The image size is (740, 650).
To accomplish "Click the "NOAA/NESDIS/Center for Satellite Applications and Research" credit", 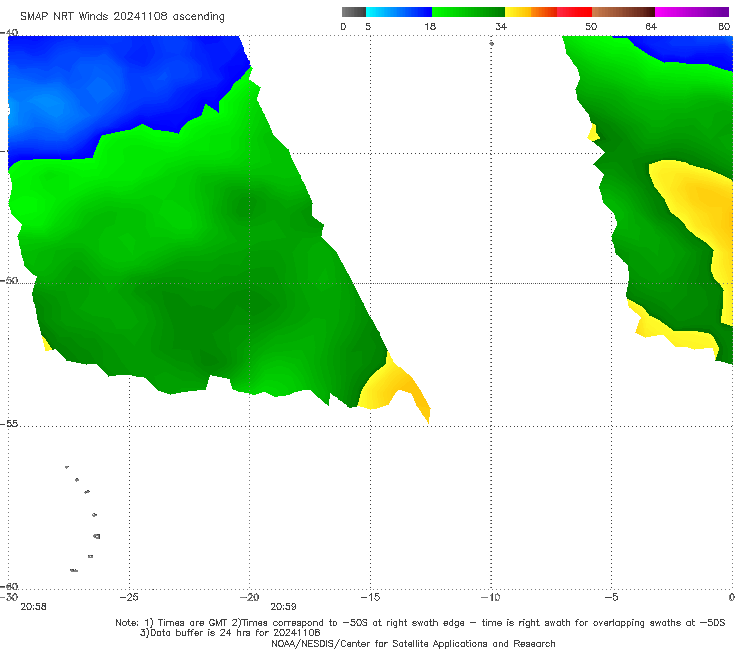I will (x=413, y=644).
